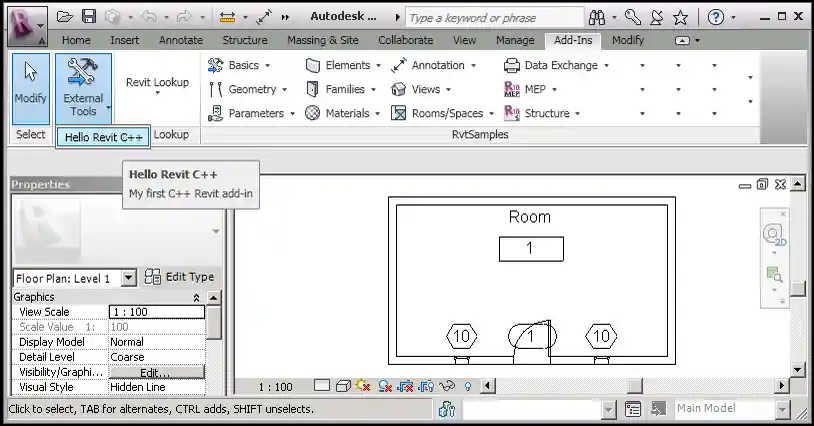Toggle reveal hidden elements lightbulb
Viewport: 814px width, 426px height.
[467, 386]
